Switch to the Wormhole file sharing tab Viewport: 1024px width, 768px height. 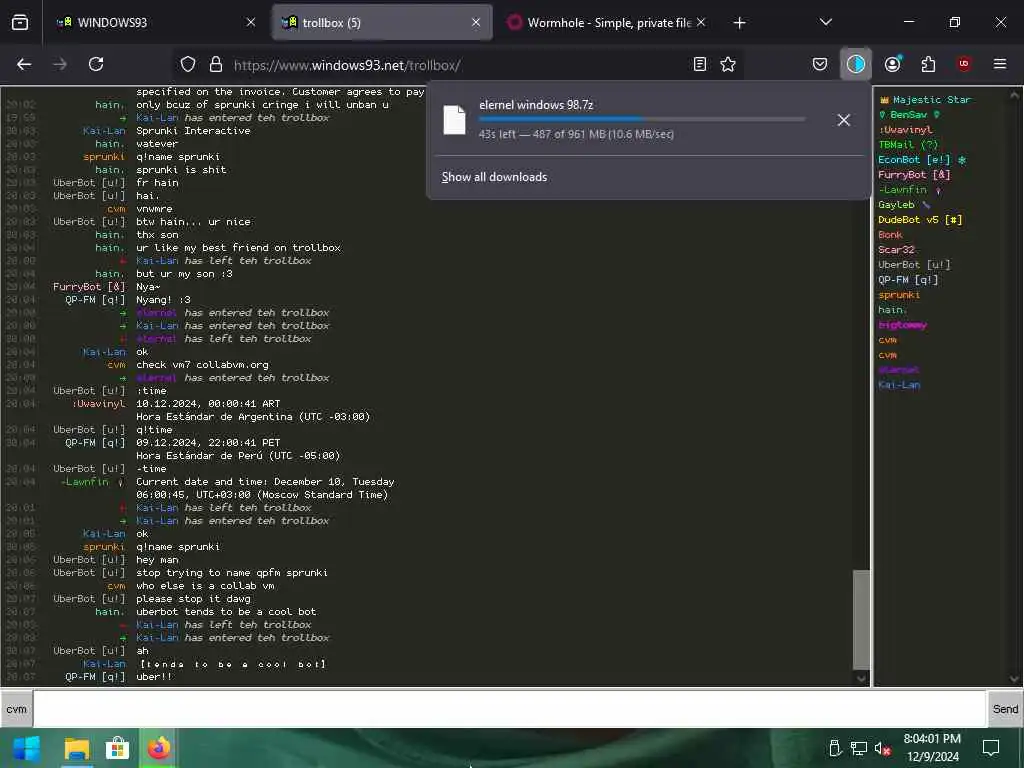coord(607,23)
